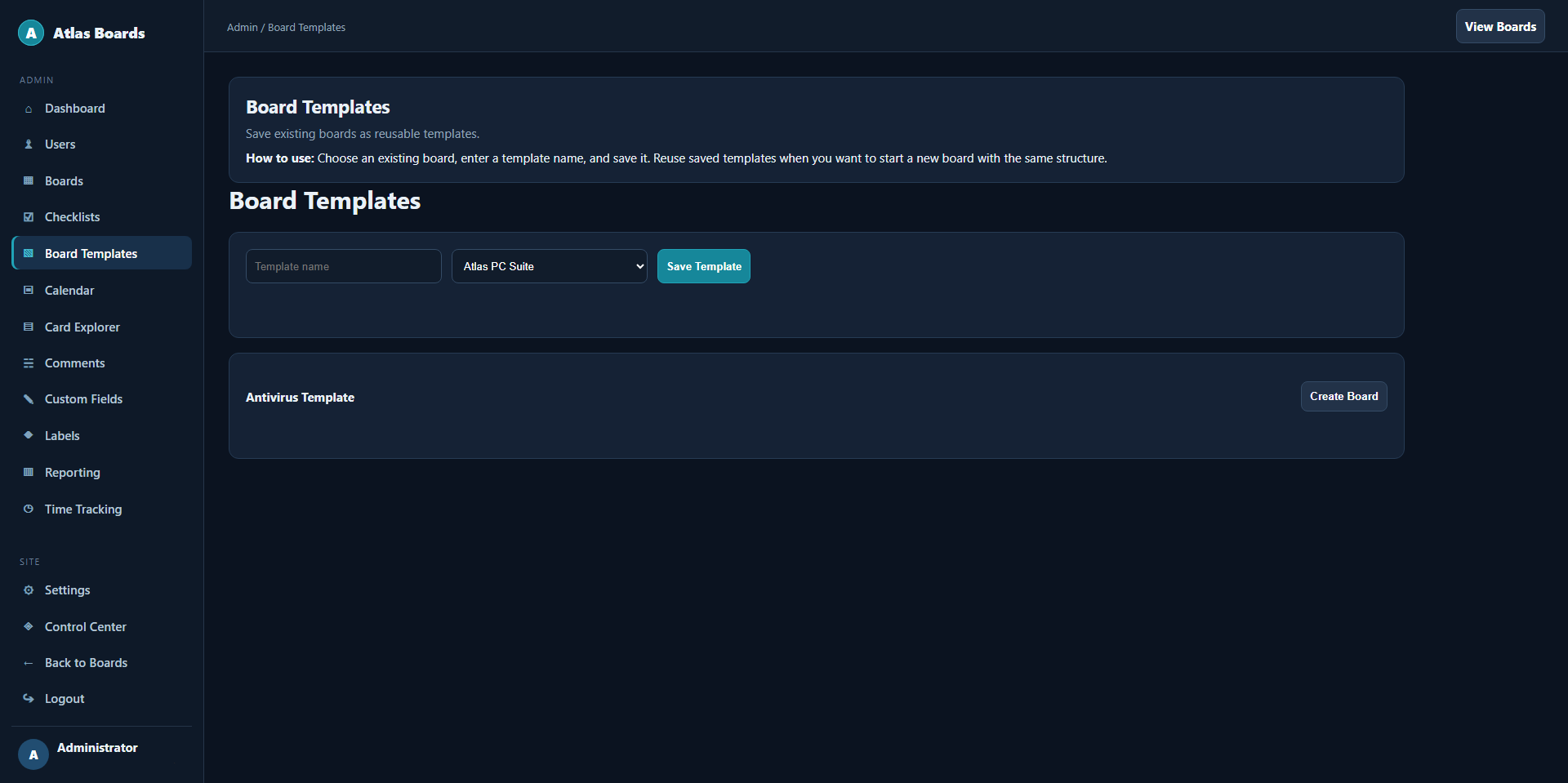Select Custom Fields in sidebar
The width and height of the screenshot is (1568, 783).
coord(102,399)
